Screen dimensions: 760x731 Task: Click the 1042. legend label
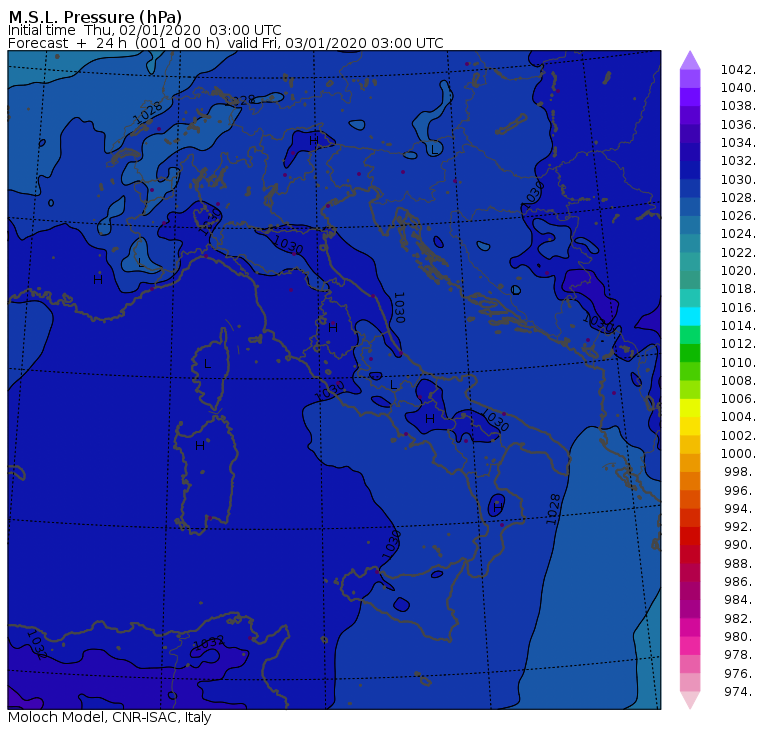738,70
